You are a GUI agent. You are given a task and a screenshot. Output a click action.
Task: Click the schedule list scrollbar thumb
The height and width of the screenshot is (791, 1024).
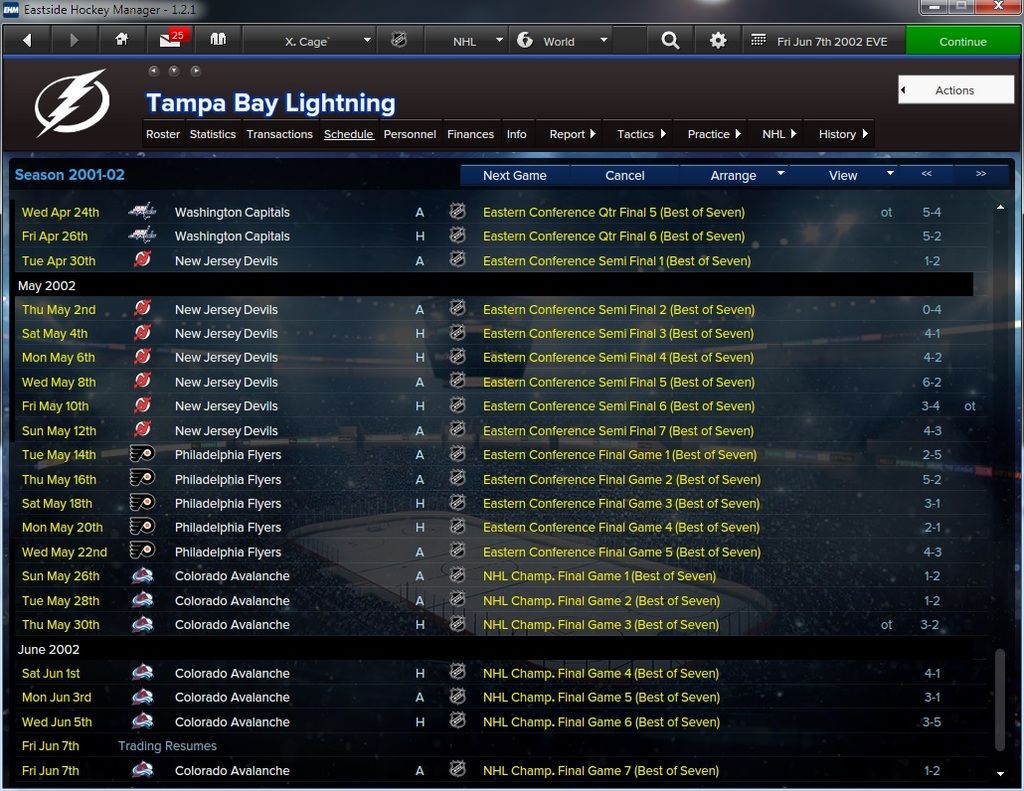1000,699
